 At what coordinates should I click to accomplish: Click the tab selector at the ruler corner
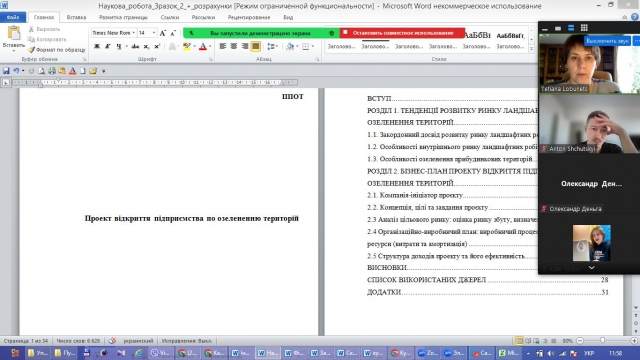[x=6, y=82]
